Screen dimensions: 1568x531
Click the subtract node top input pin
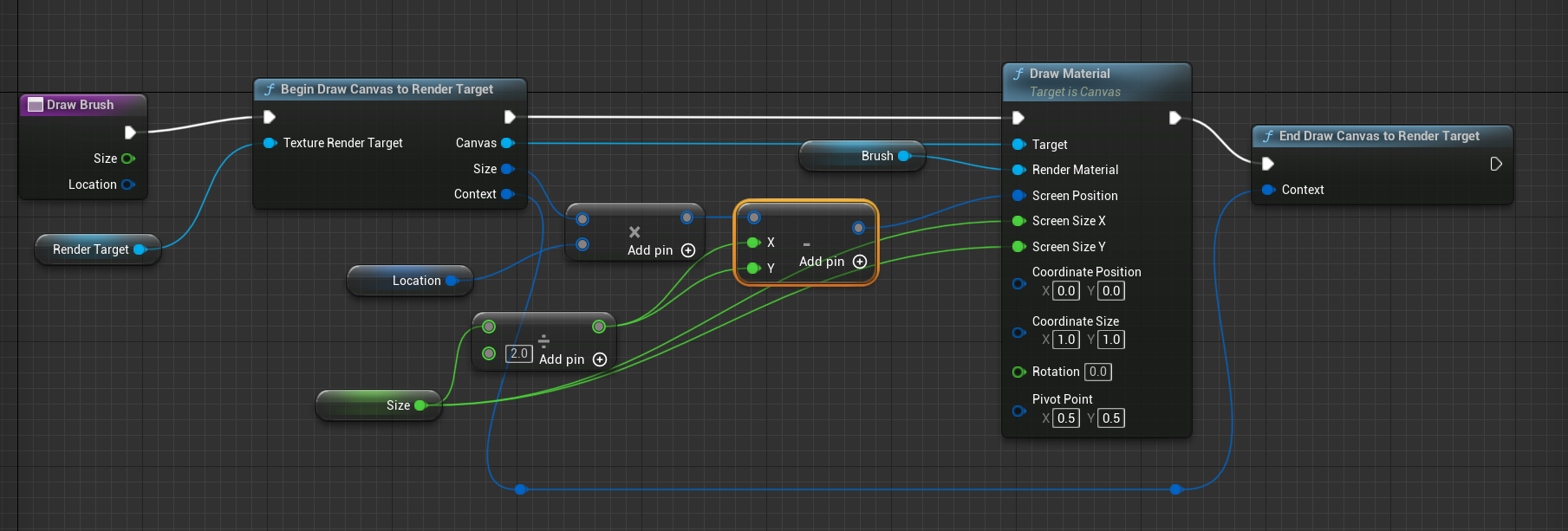754,217
